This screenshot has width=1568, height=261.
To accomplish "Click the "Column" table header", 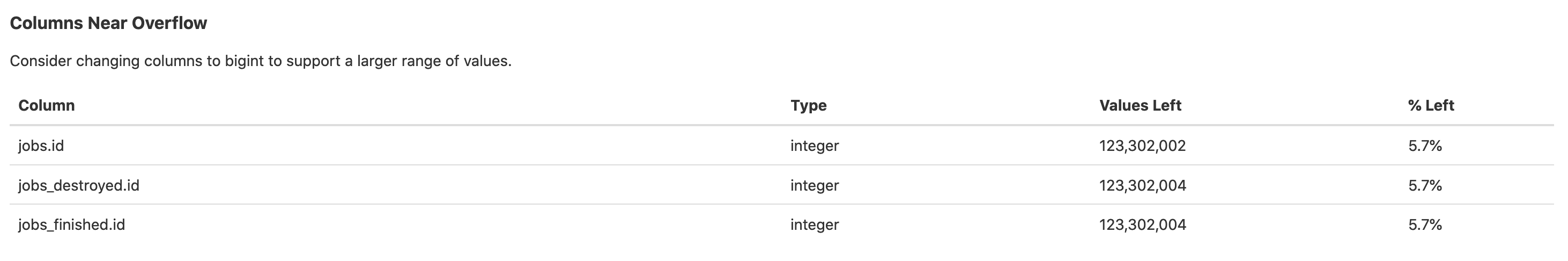I will point(46,105).
